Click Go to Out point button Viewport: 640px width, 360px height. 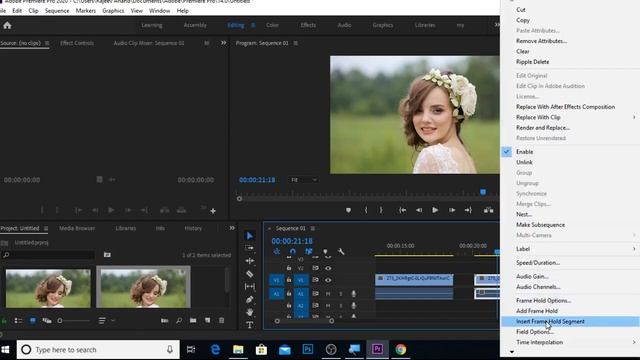[x=468, y=210]
